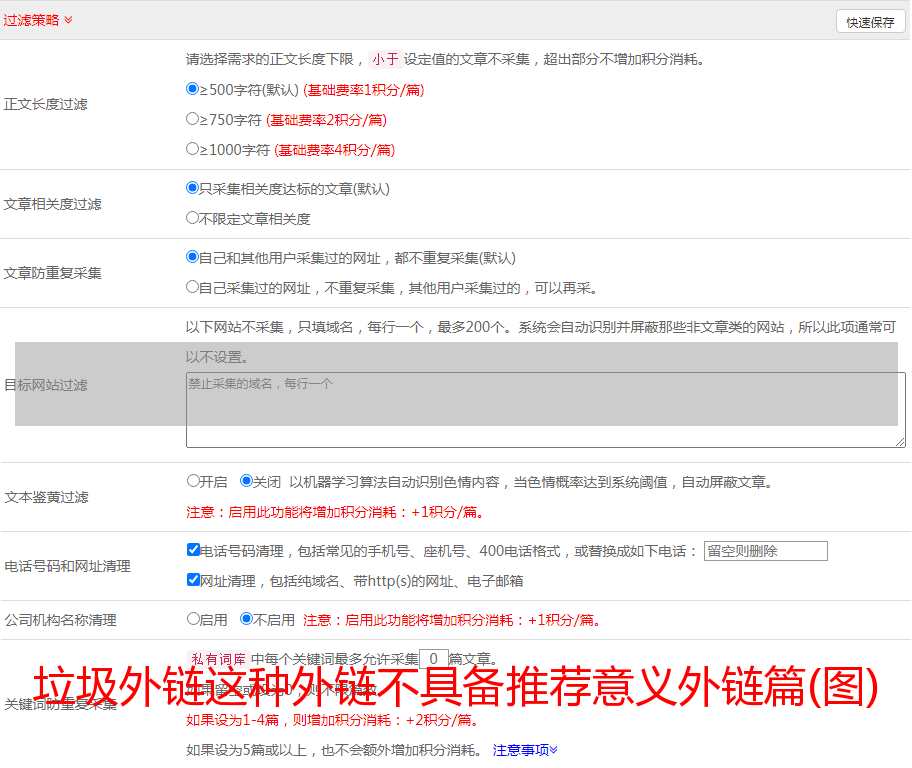Viewport: 912px width, 768px height.
Task: Select 不启用 for 公司机构名称清理
Action: coord(247,619)
